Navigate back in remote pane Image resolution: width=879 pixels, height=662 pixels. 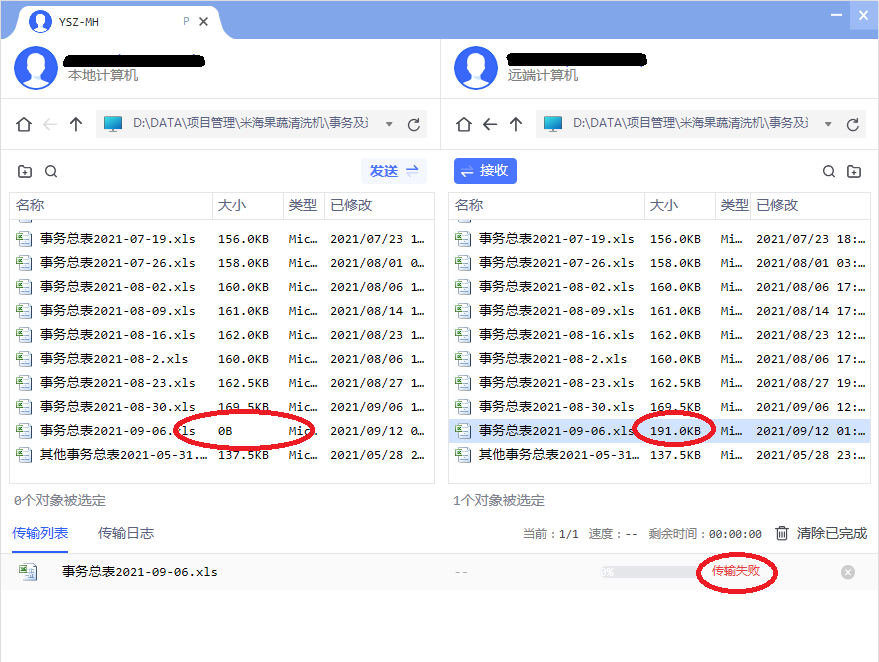pyautogui.click(x=490, y=124)
